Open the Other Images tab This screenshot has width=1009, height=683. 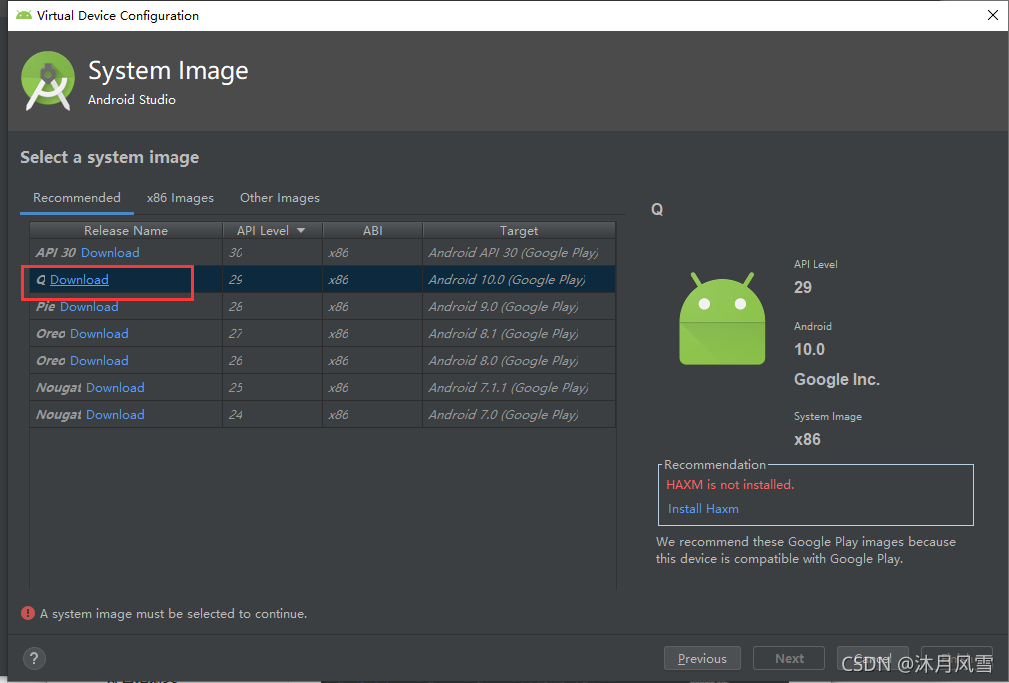[280, 198]
